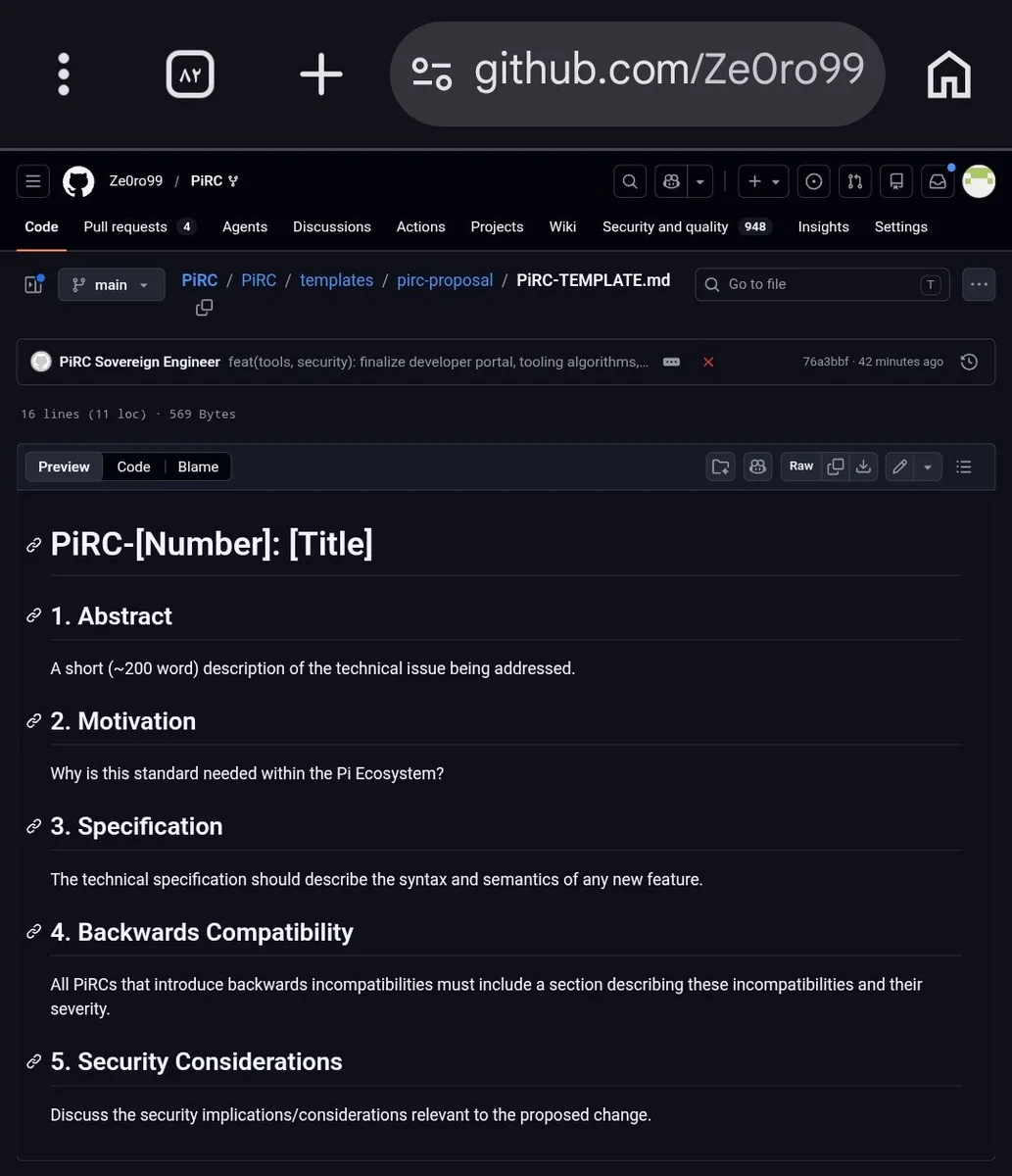Open the templates breadcrumb folder
1012x1176 pixels.
pyautogui.click(x=336, y=280)
